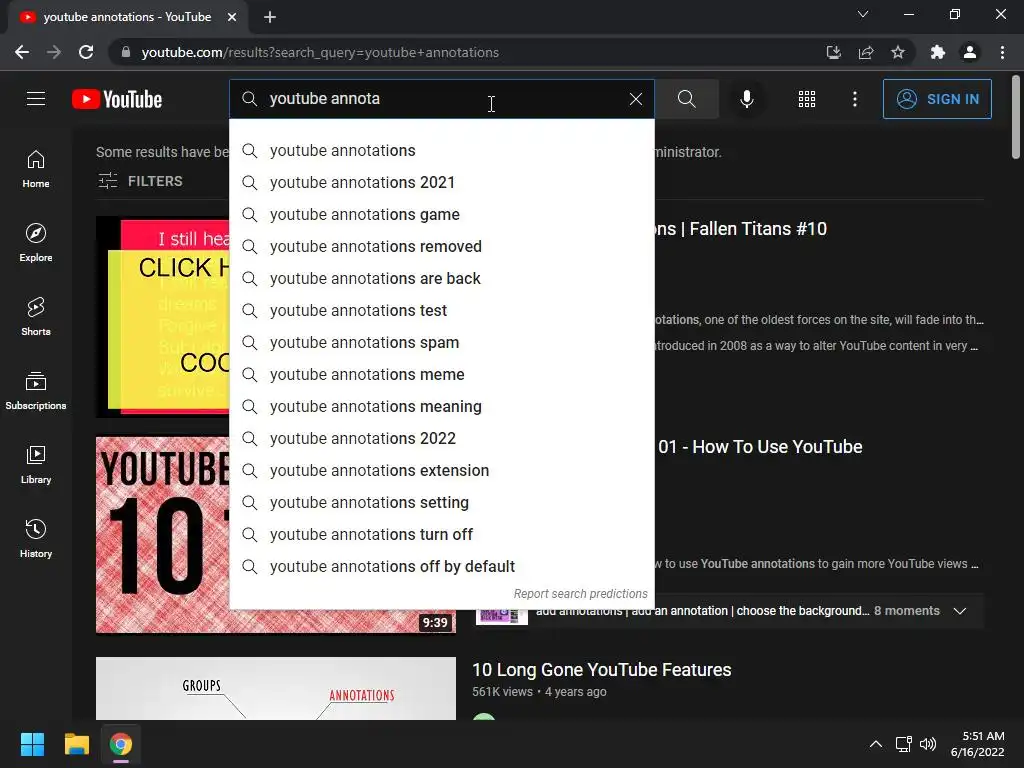Start voice search with the microphone

(746, 99)
